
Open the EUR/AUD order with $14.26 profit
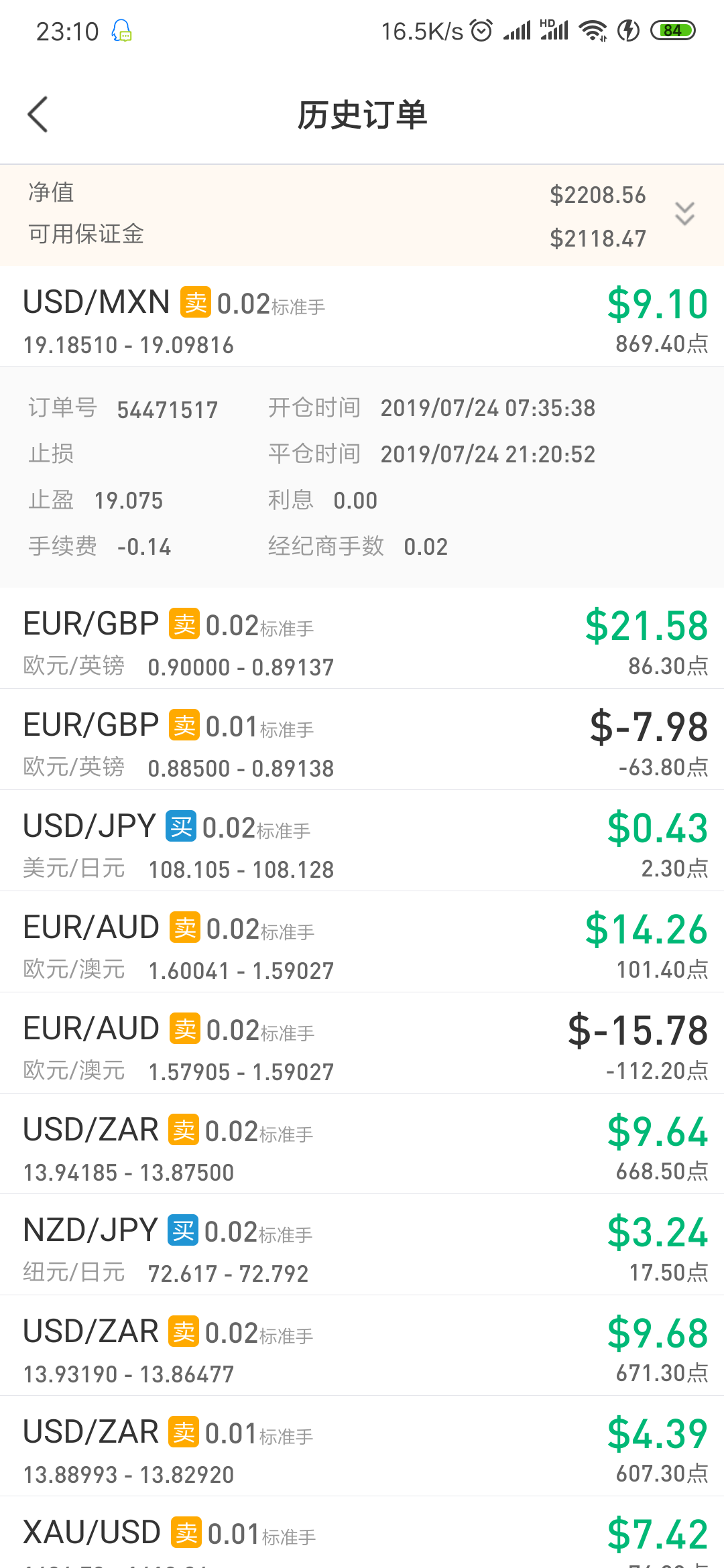362,942
